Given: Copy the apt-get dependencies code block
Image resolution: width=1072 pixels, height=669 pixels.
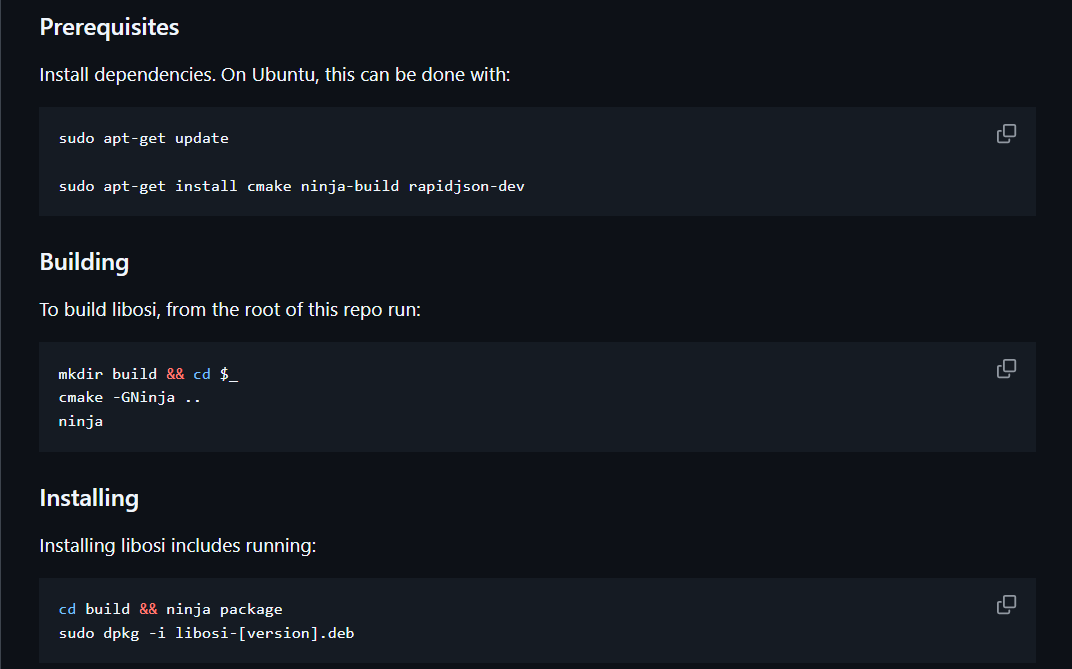Looking at the screenshot, I should coord(1006,133).
